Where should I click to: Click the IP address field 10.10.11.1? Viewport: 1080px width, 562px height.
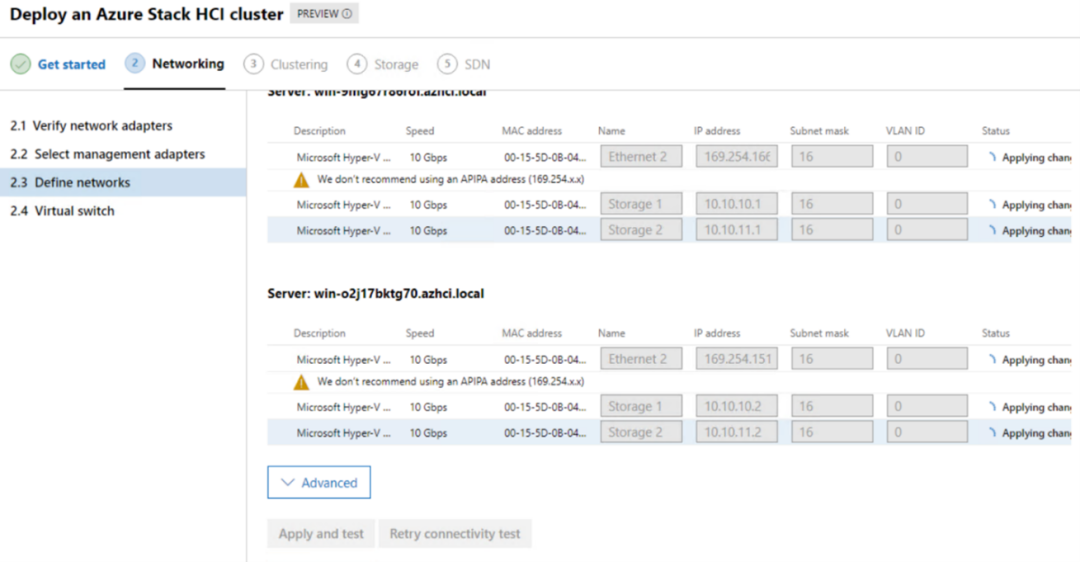pyautogui.click(x=737, y=230)
